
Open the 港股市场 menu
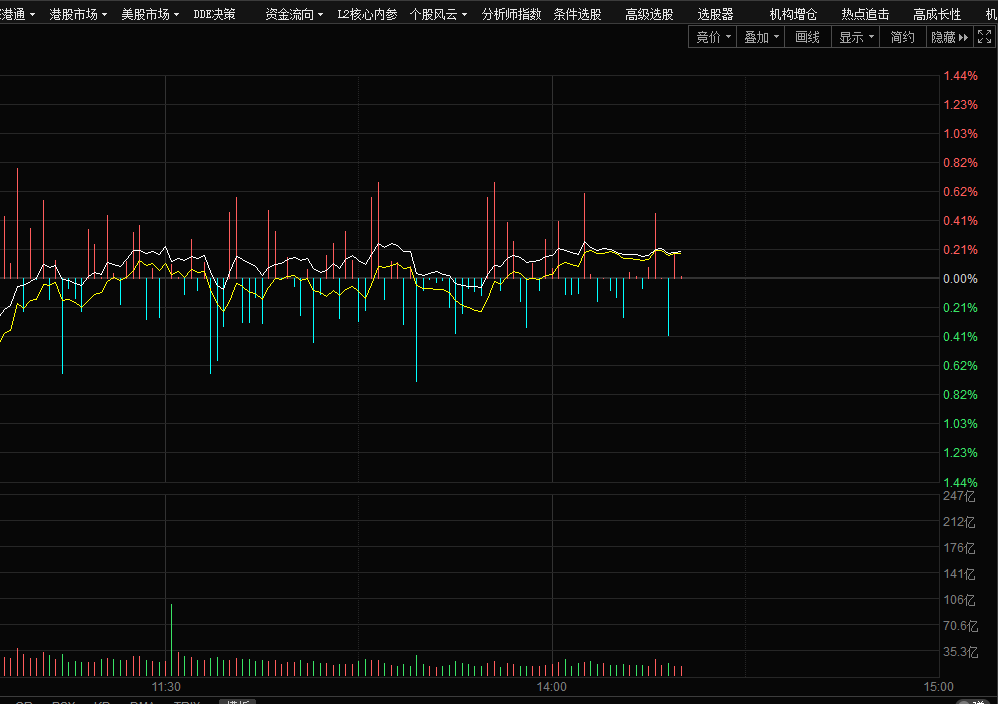tap(79, 14)
